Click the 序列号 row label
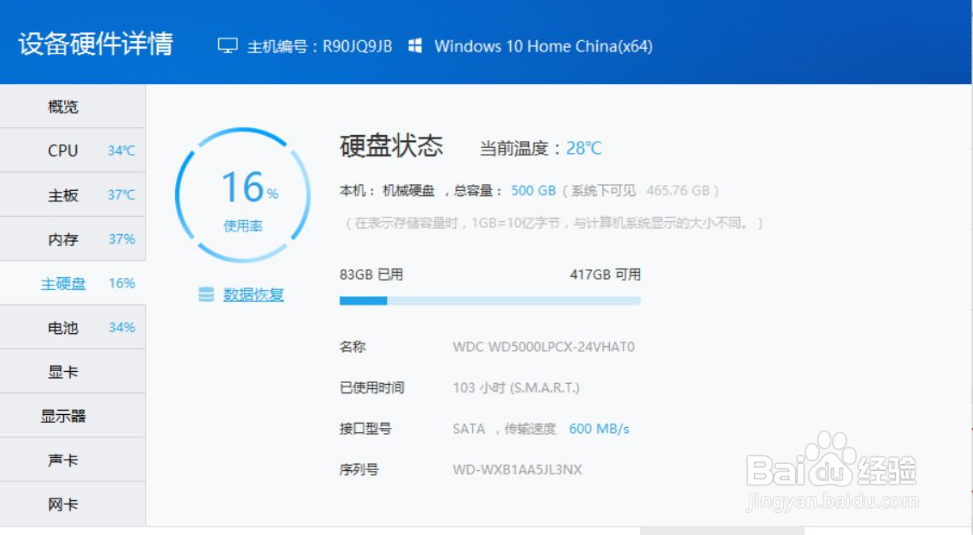 click(359, 470)
